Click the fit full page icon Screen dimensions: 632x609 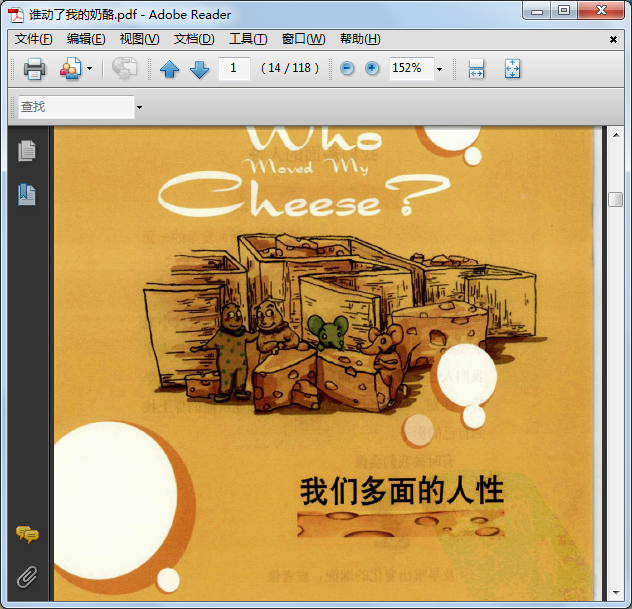[x=512, y=69]
